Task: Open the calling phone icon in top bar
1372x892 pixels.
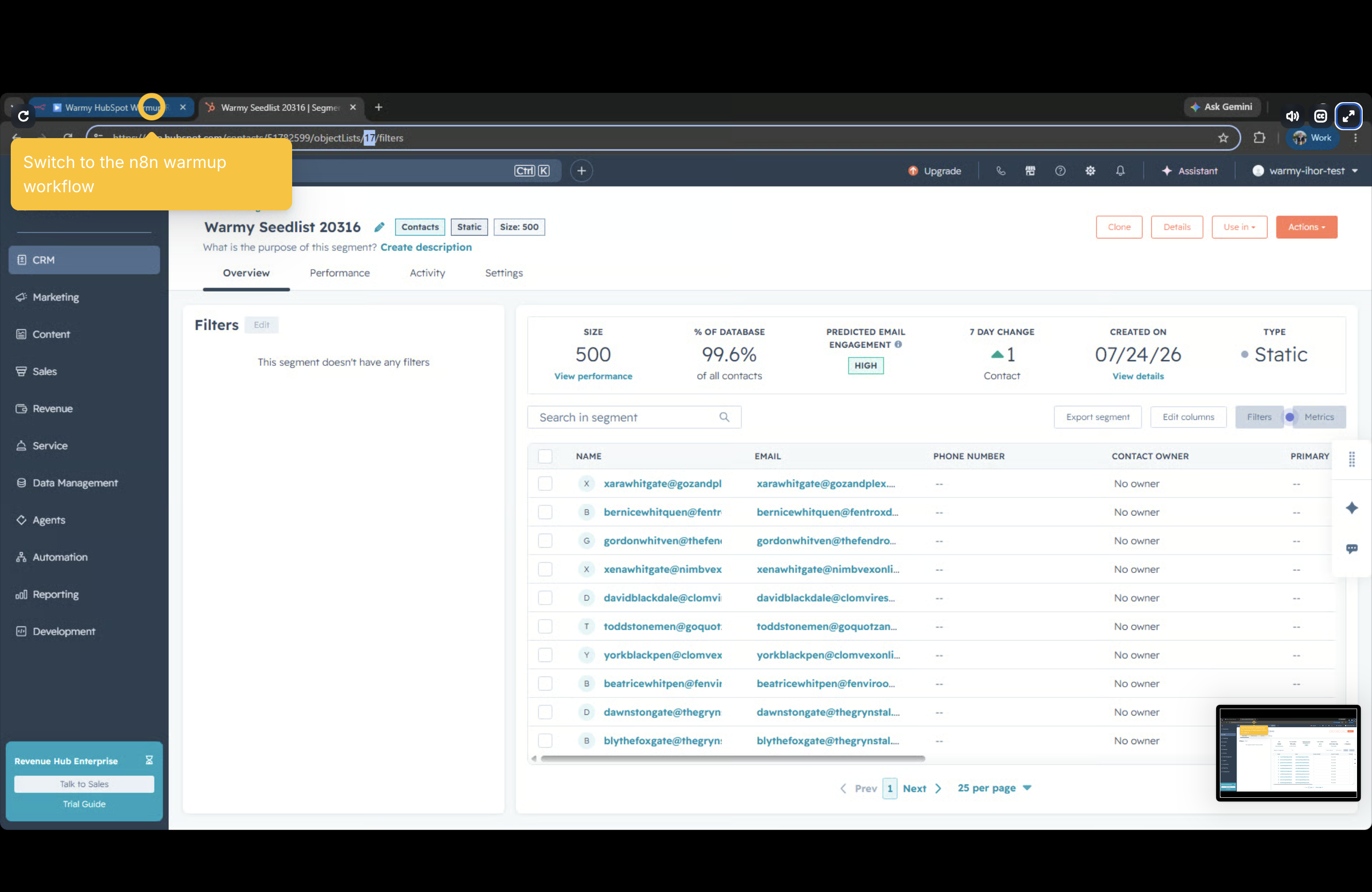Action: coord(1001,171)
